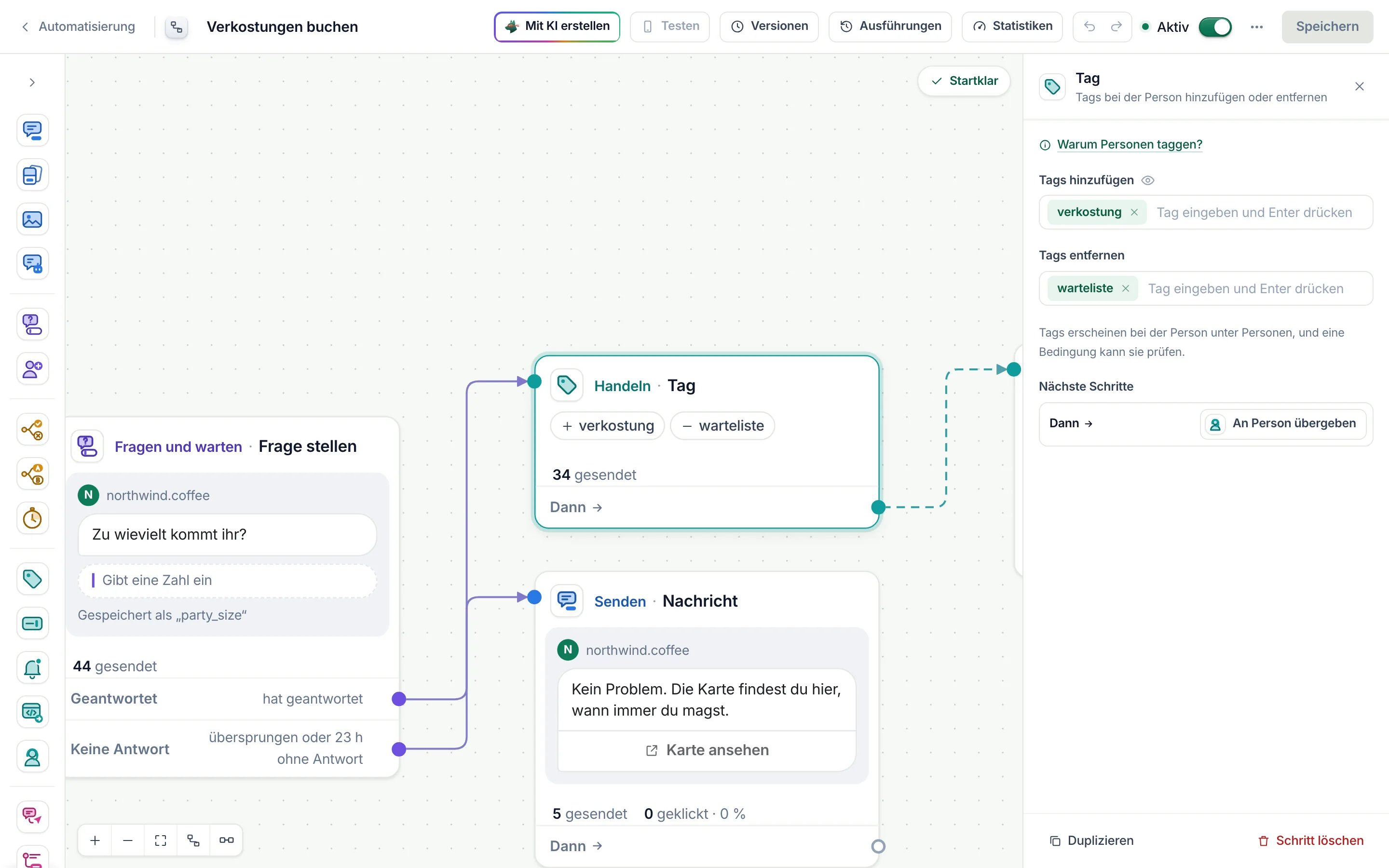The image size is (1389, 868).
Task: Click the Speichern button
Action: pos(1327,27)
